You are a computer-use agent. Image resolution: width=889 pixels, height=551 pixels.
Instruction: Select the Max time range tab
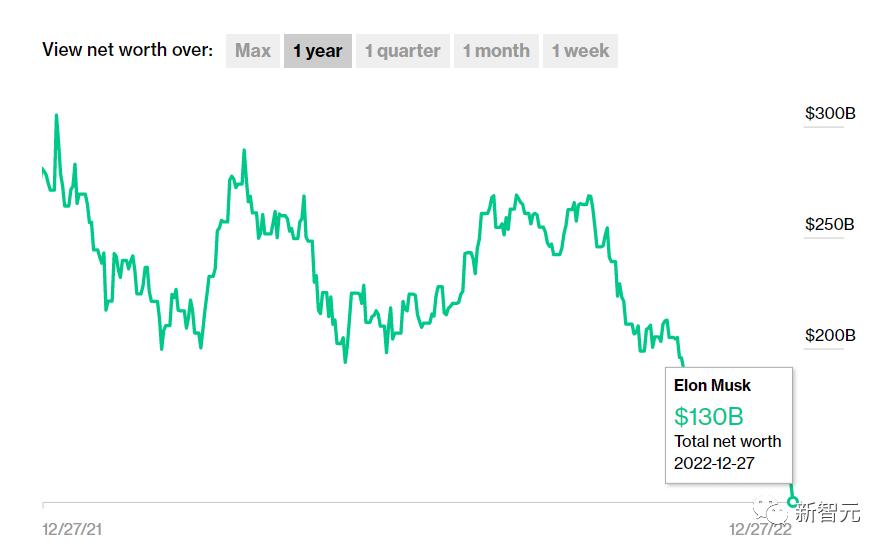point(253,51)
